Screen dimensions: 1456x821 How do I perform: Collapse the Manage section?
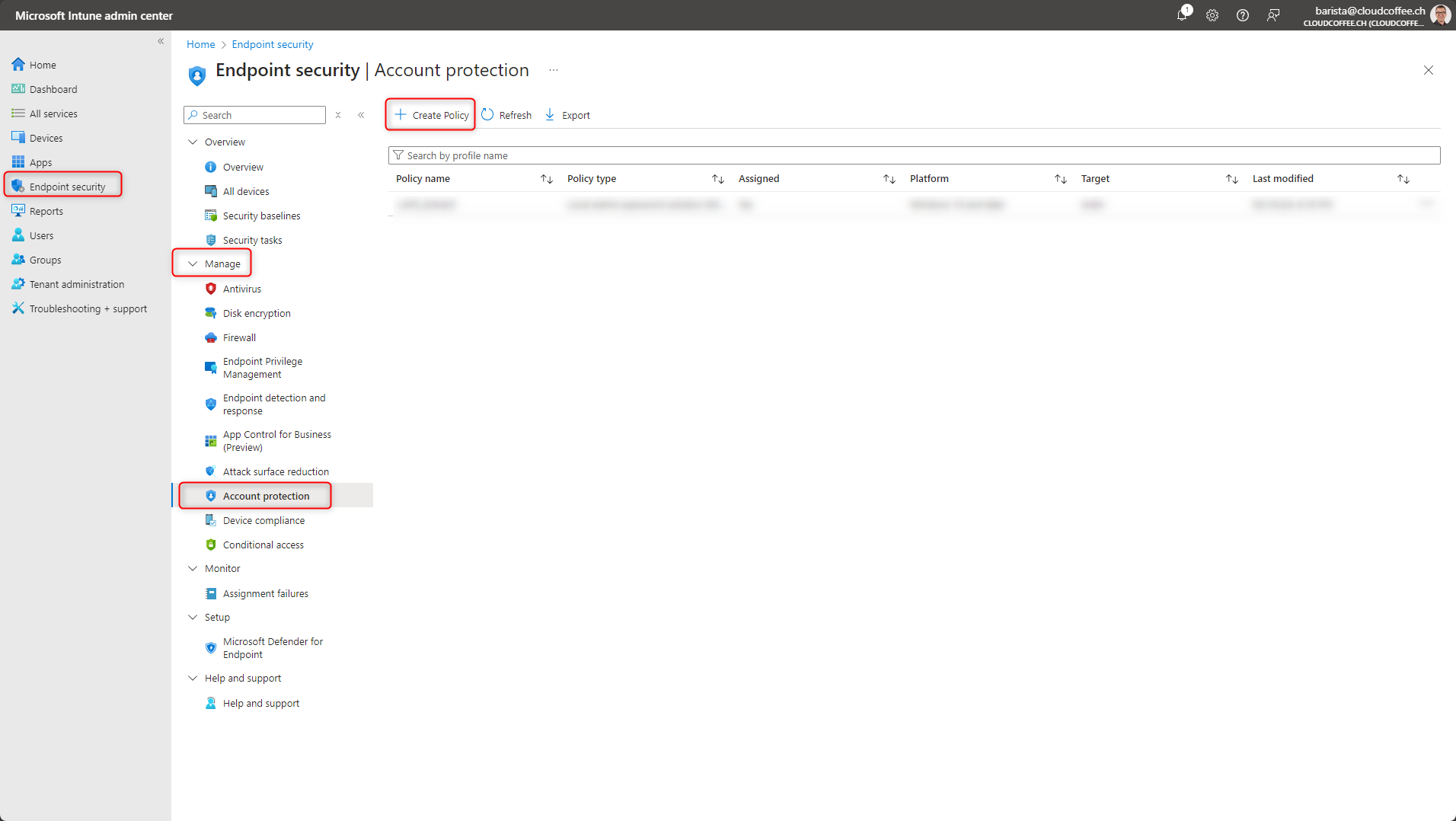pos(193,263)
